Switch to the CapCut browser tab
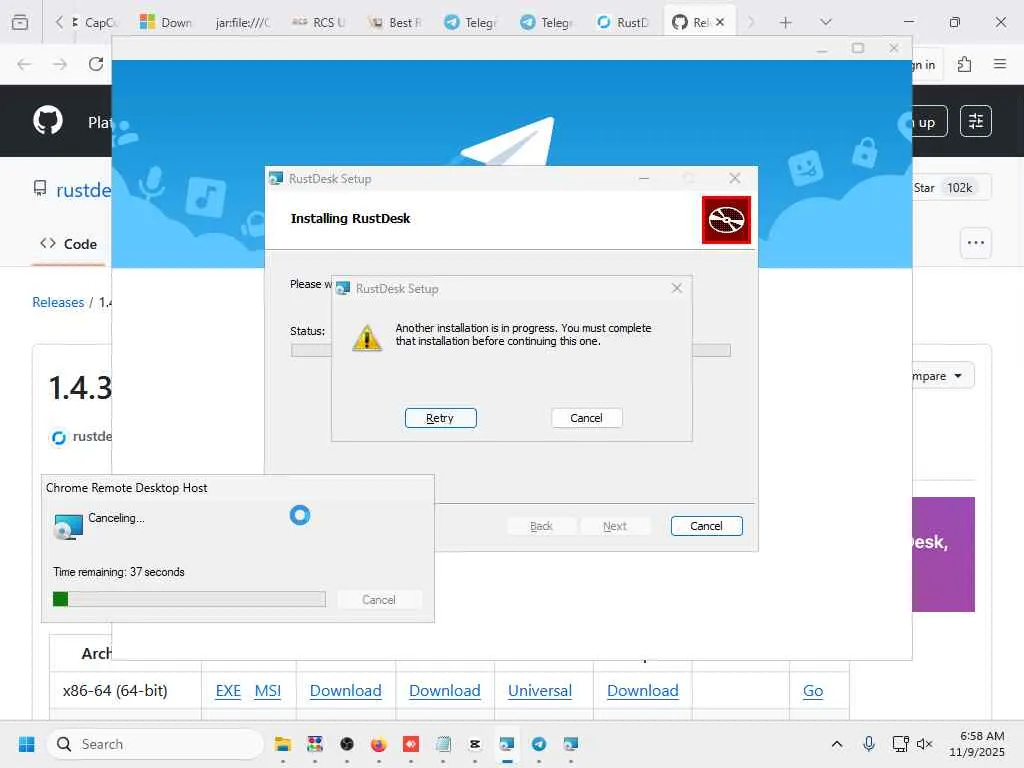 (x=95, y=22)
